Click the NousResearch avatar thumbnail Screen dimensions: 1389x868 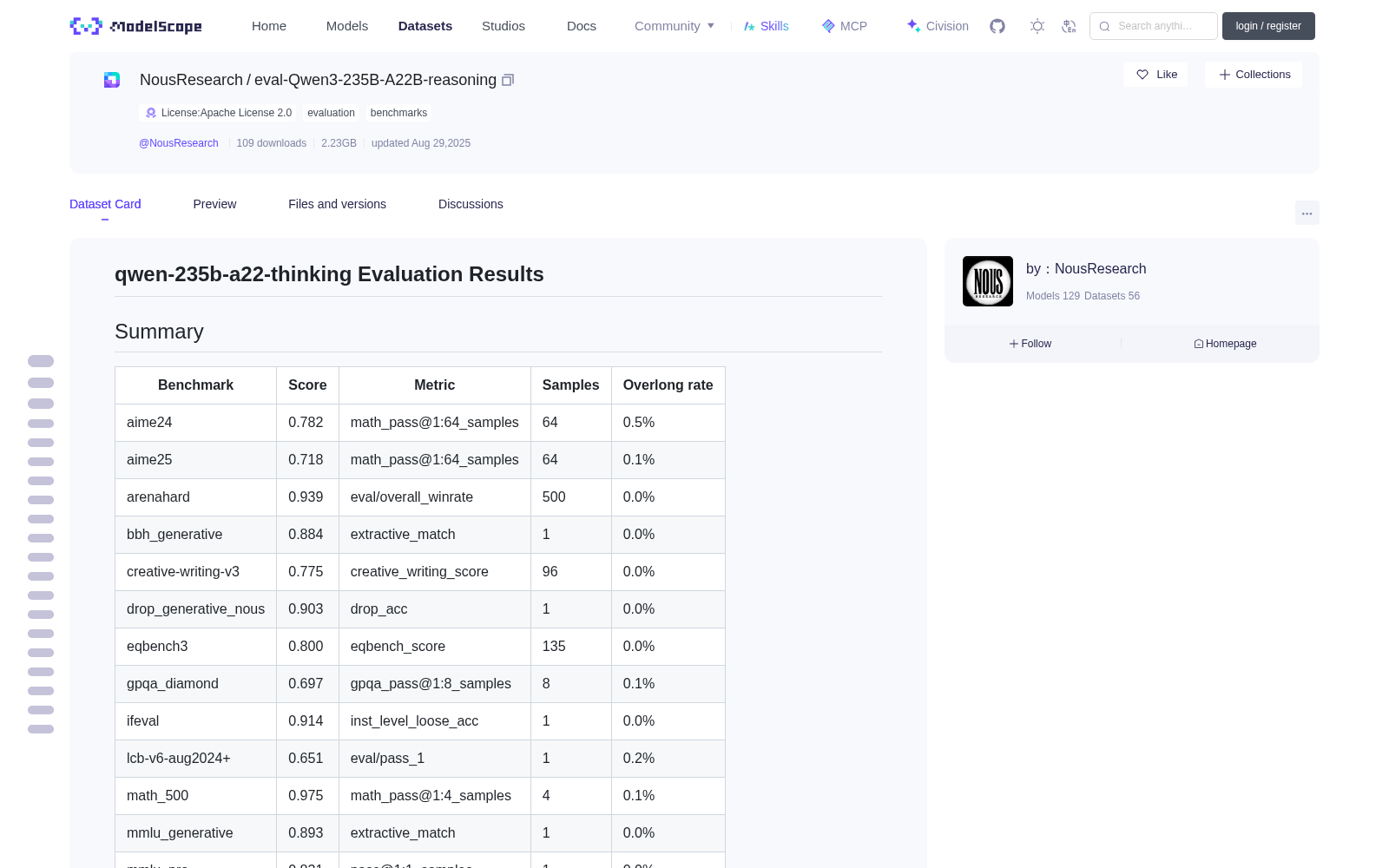(x=988, y=281)
